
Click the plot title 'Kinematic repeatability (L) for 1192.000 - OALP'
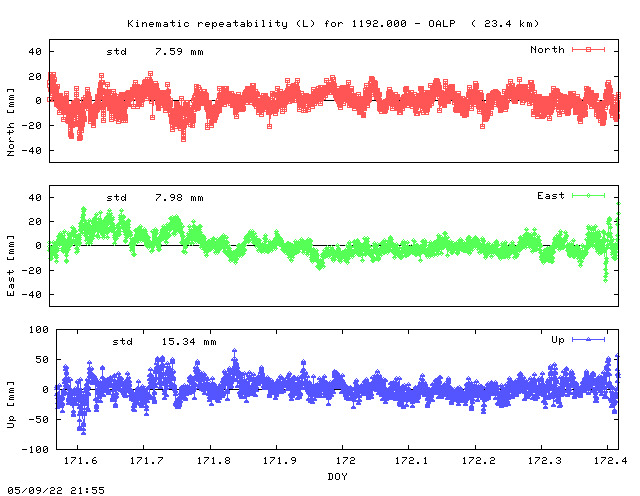tap(291, 24)
